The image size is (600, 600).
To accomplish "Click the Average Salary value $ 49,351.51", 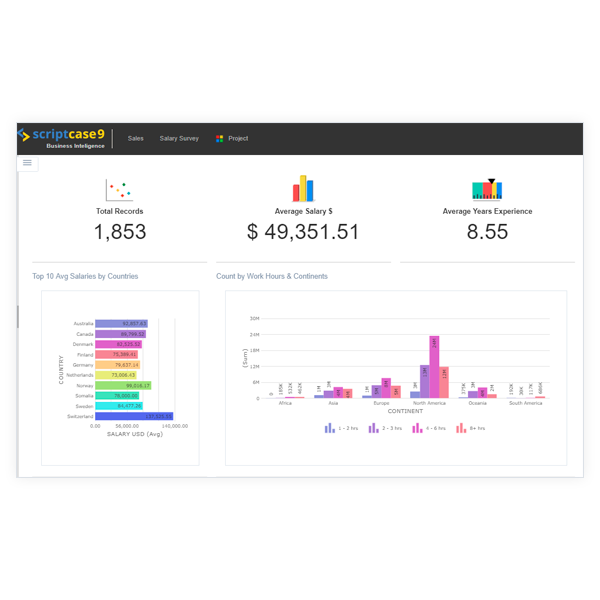I will tap(303, 232).
